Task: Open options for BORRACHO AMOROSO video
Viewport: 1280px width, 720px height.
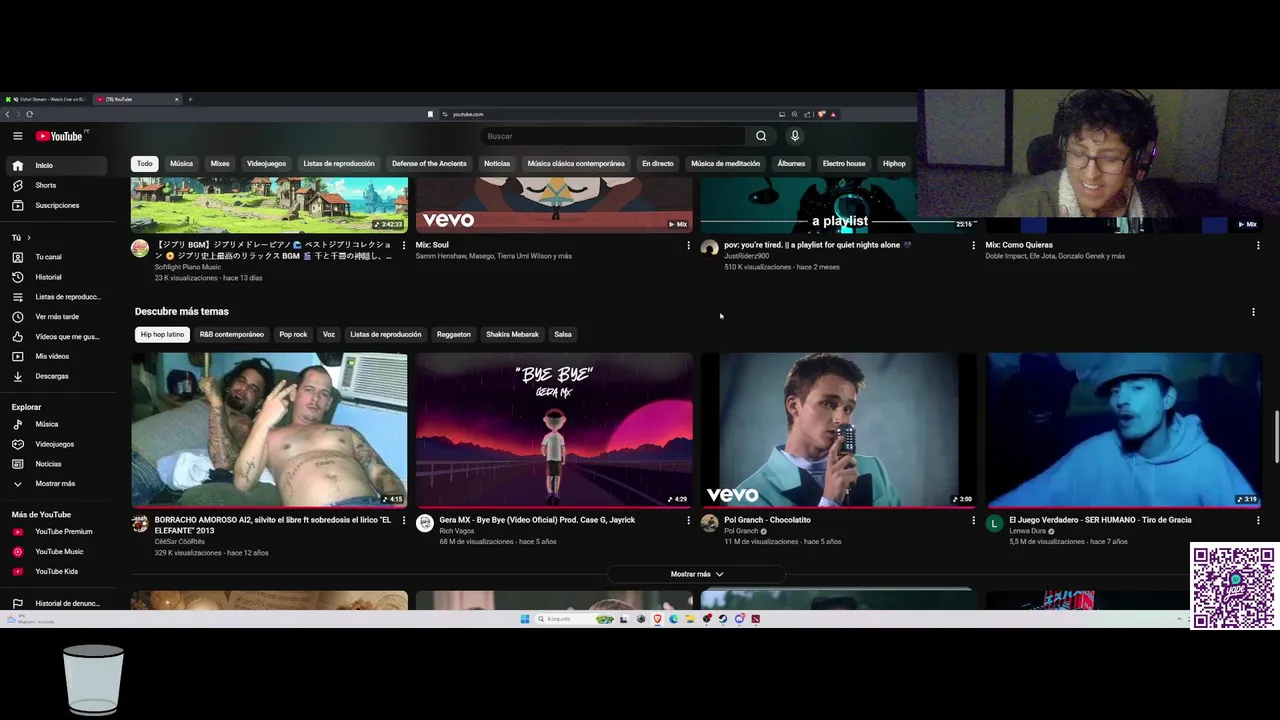Action: (x=404, y=520)
